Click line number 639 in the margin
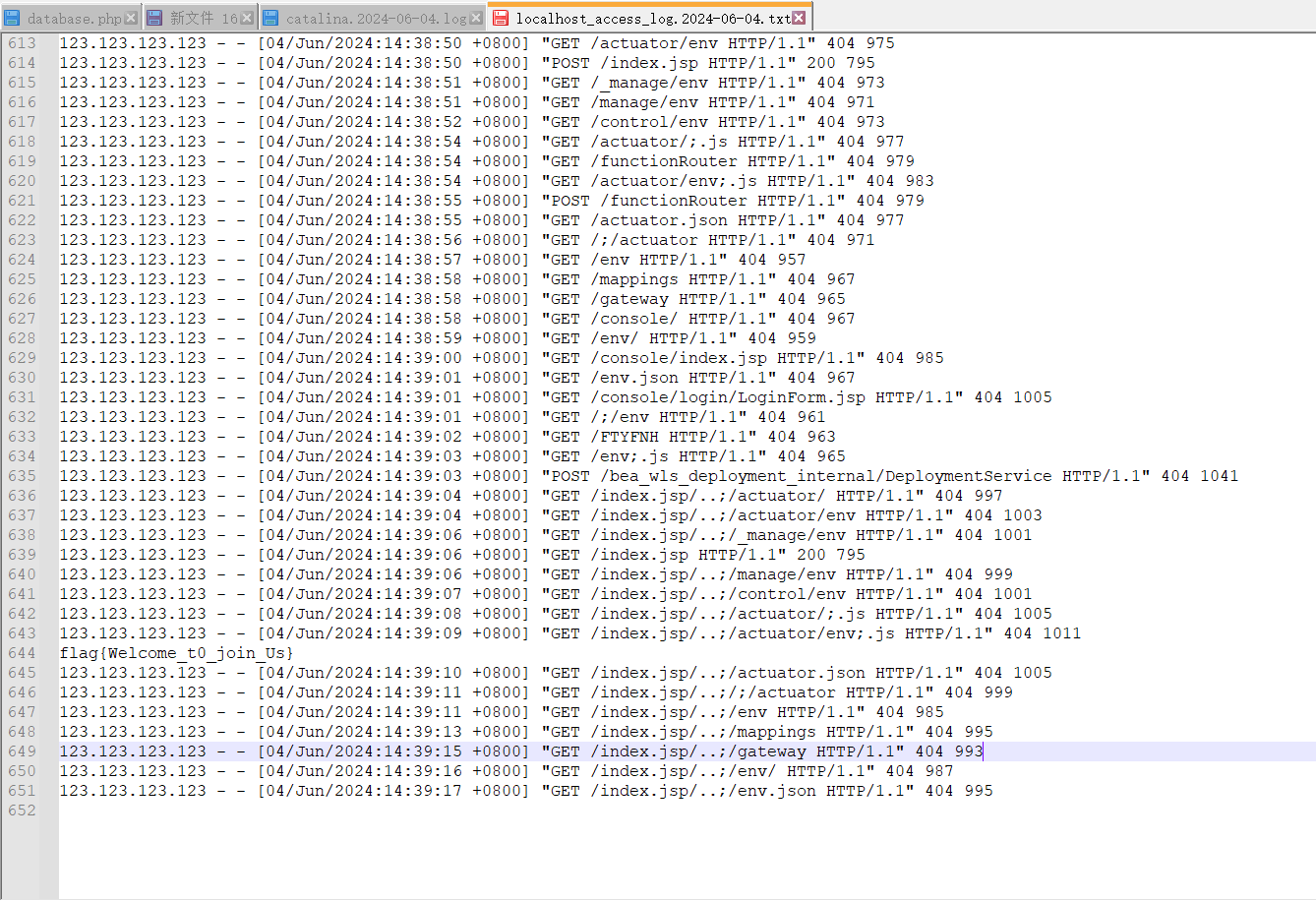Image resolution: width=1316 pixels, height=901 pixels. [x=22, y=555]
